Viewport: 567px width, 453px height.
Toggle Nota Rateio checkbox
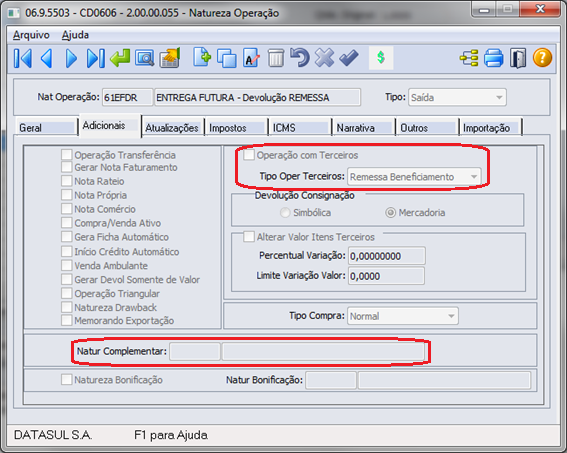[x=67, y=181]
